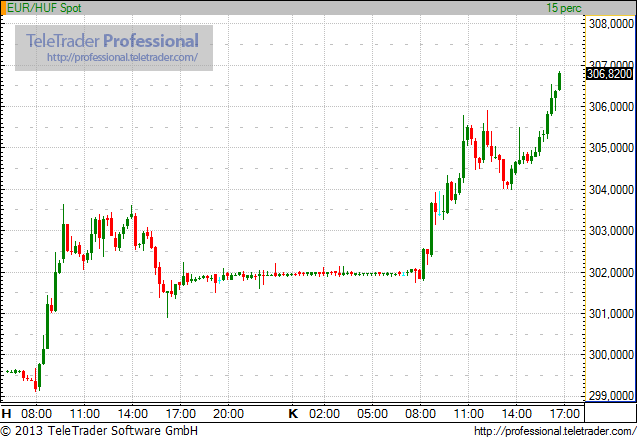Image resolution: width=637 pixels, height=440 pixels.
Task: Click the first 17:00 time label after H
Action: tap(180, 414)
